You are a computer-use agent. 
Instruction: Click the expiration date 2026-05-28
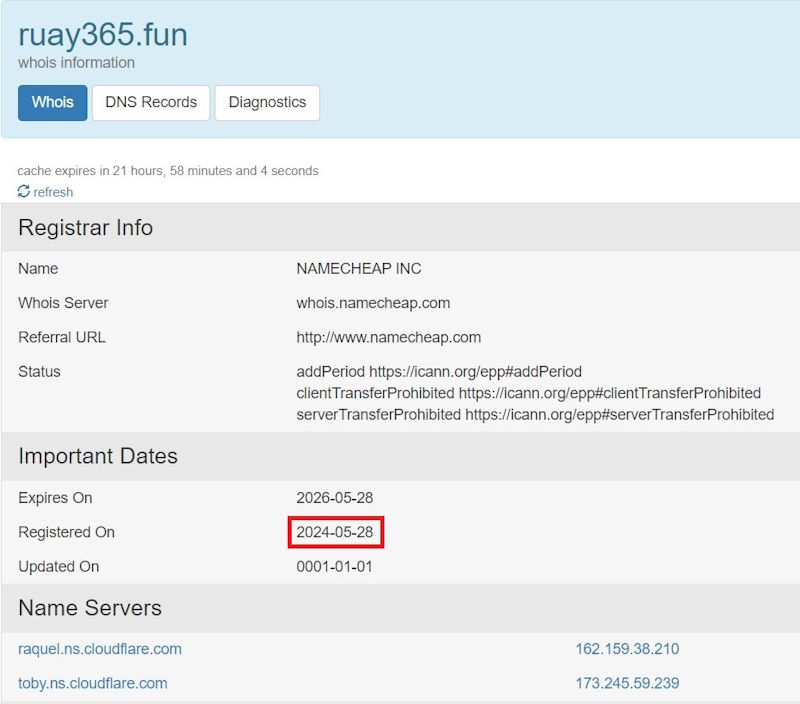[x=335, y=497]
